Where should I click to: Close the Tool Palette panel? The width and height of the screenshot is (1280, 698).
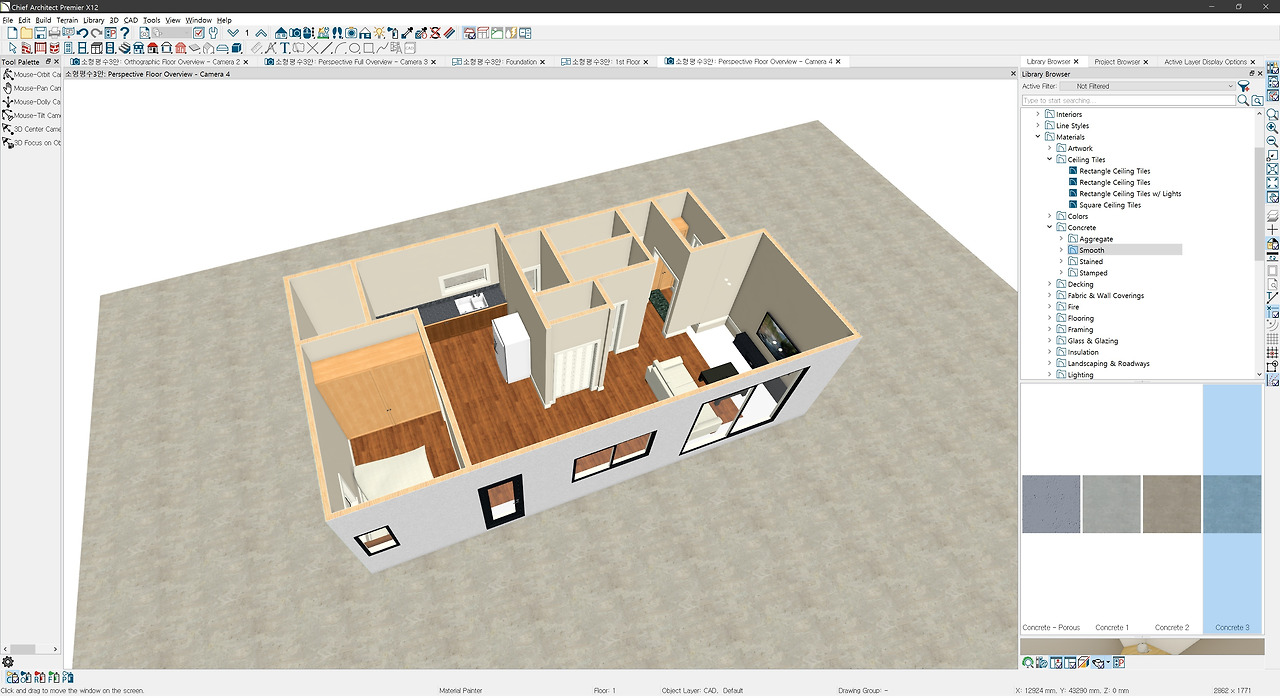[x=57, y=62]
